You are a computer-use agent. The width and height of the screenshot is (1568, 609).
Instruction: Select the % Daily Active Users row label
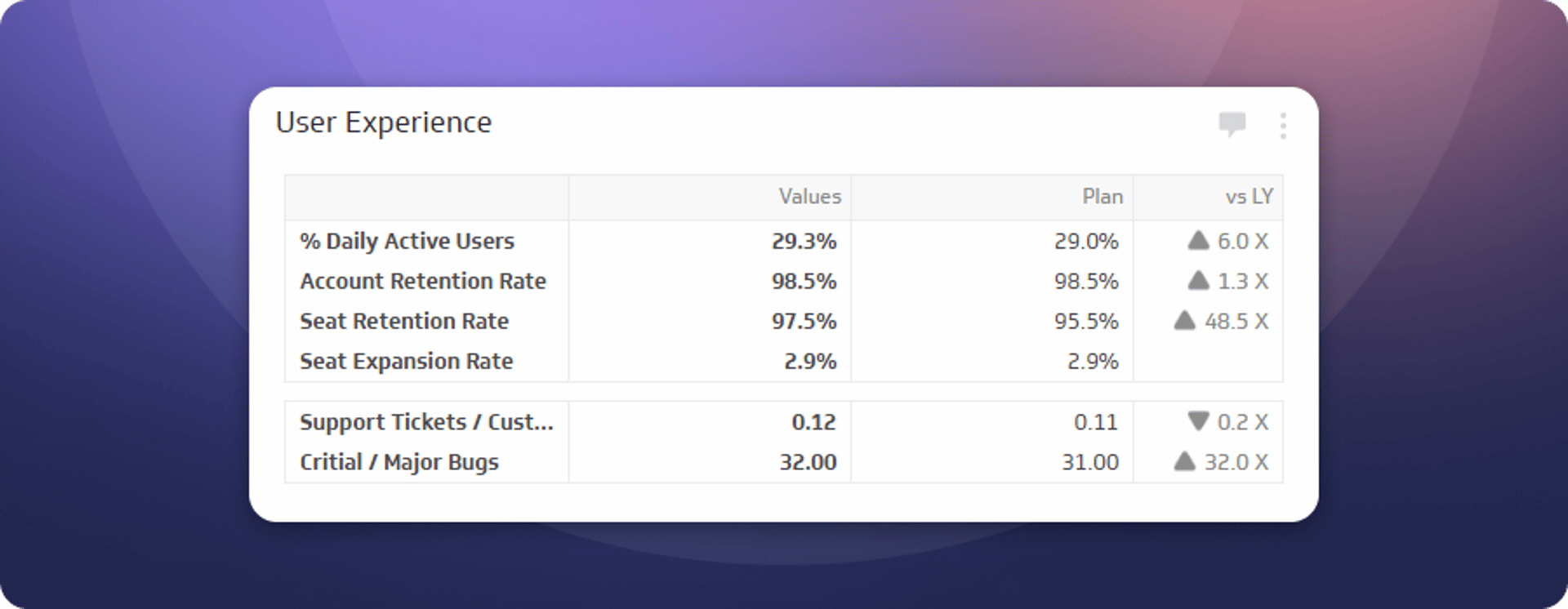[407, 241]
